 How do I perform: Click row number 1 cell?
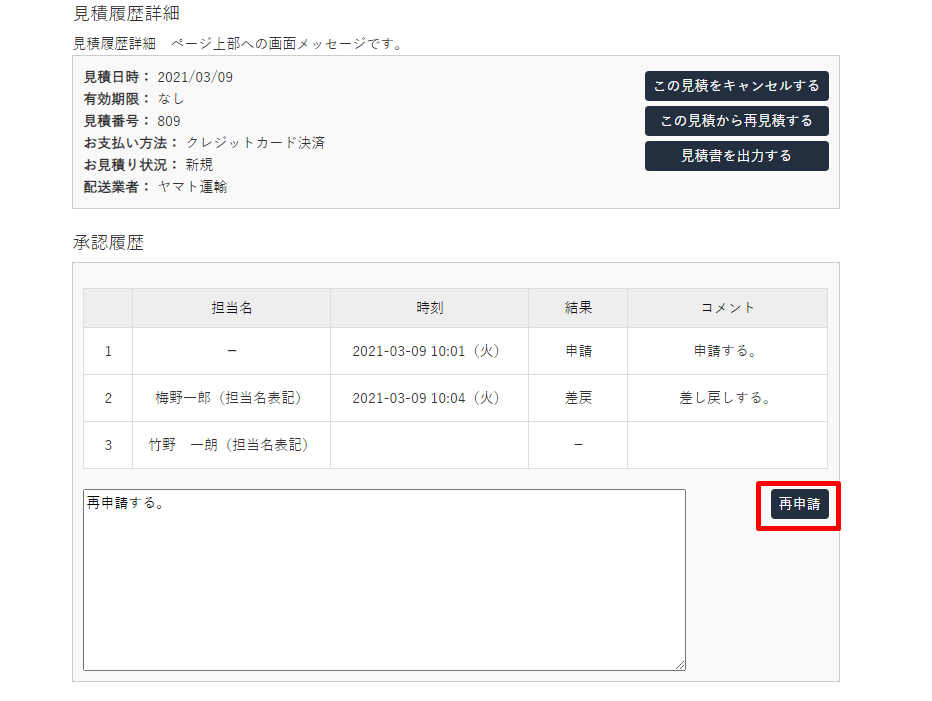click(108, 351)
